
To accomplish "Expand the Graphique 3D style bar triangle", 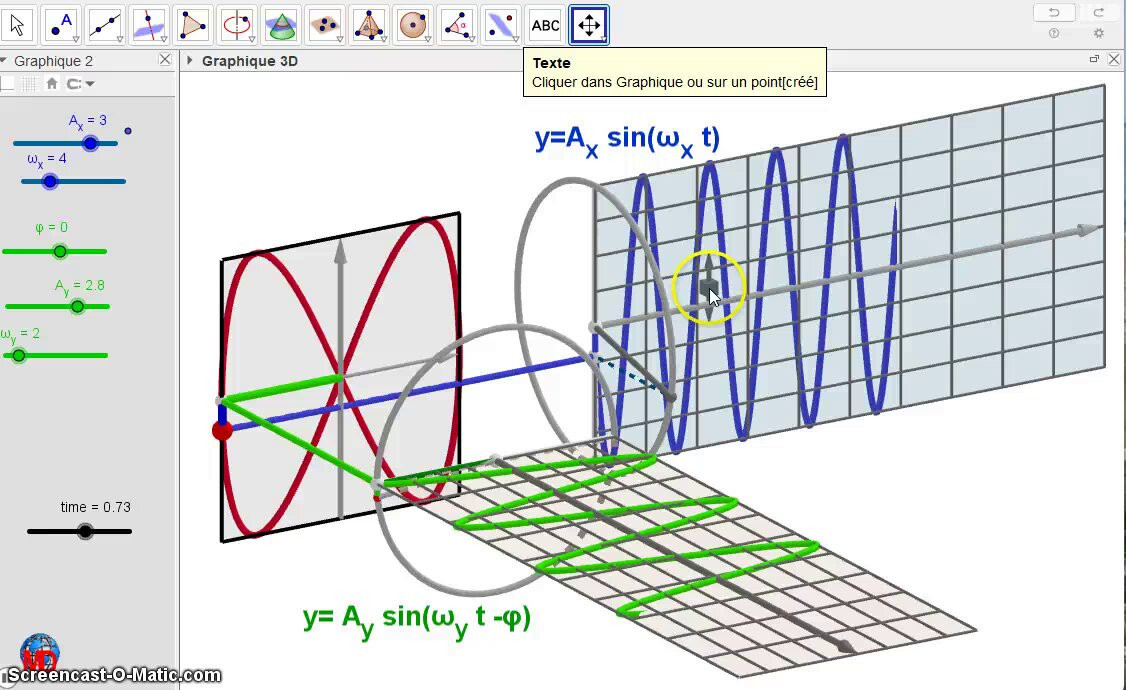I will (190, 60).
